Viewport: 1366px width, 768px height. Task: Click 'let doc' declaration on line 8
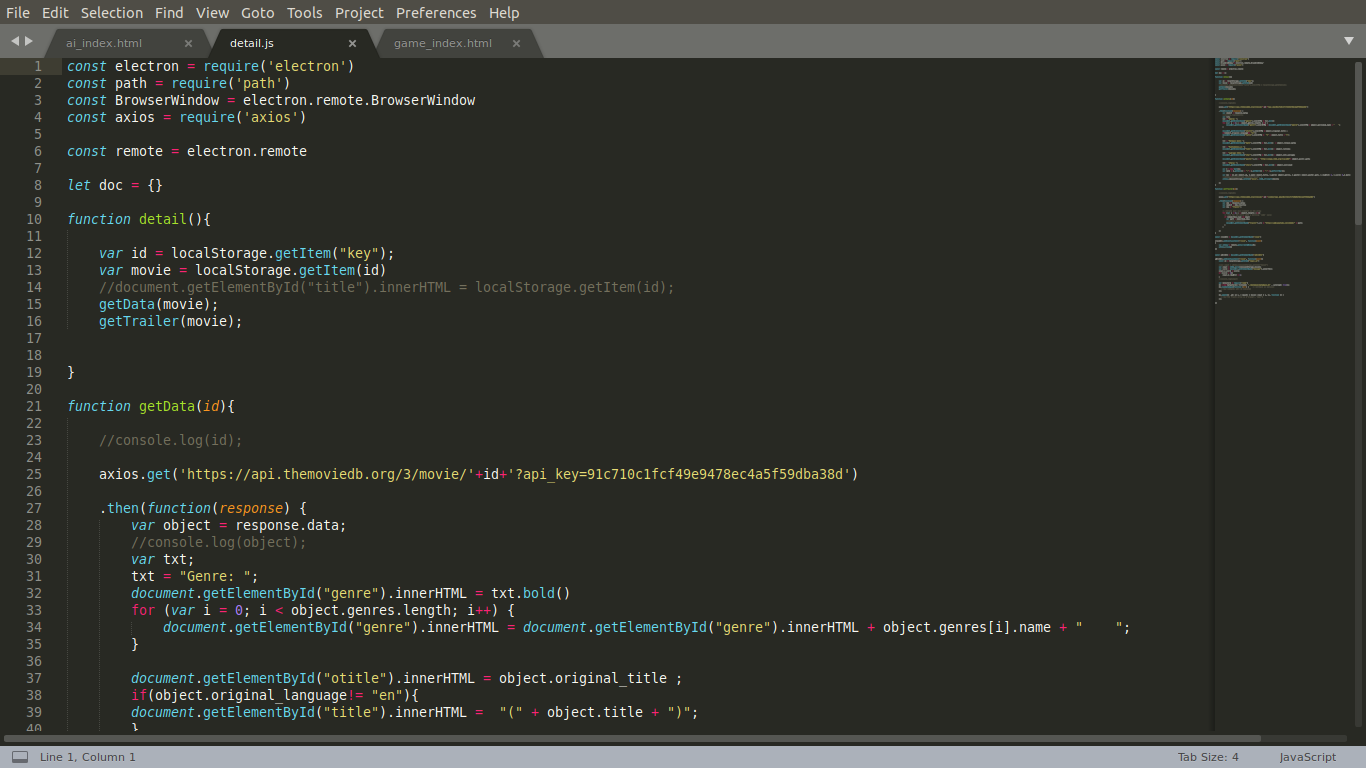click(x=95, y=185)
